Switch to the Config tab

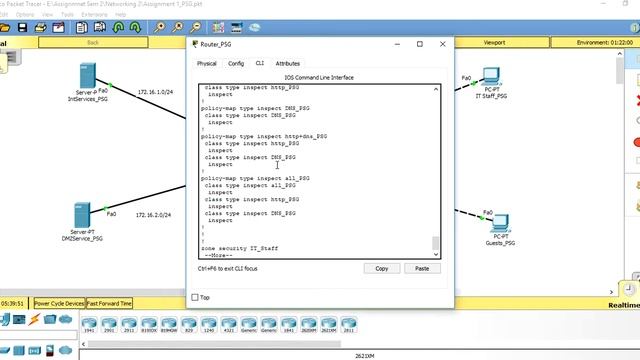pyautogui.click(x=236, y=63)
